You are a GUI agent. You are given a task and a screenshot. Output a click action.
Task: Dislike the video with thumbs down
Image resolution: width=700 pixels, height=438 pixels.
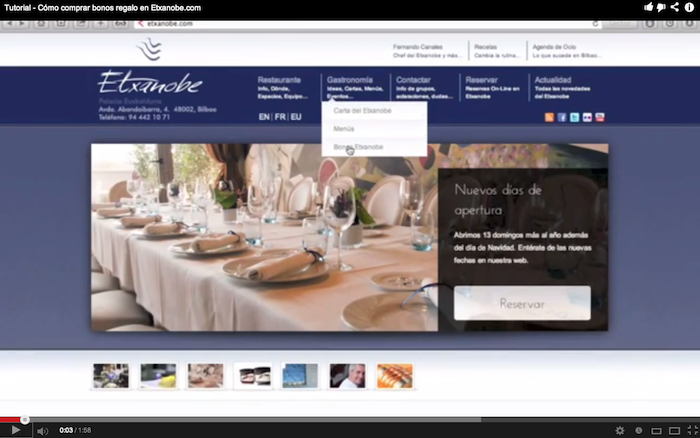[x=661, y=7]
